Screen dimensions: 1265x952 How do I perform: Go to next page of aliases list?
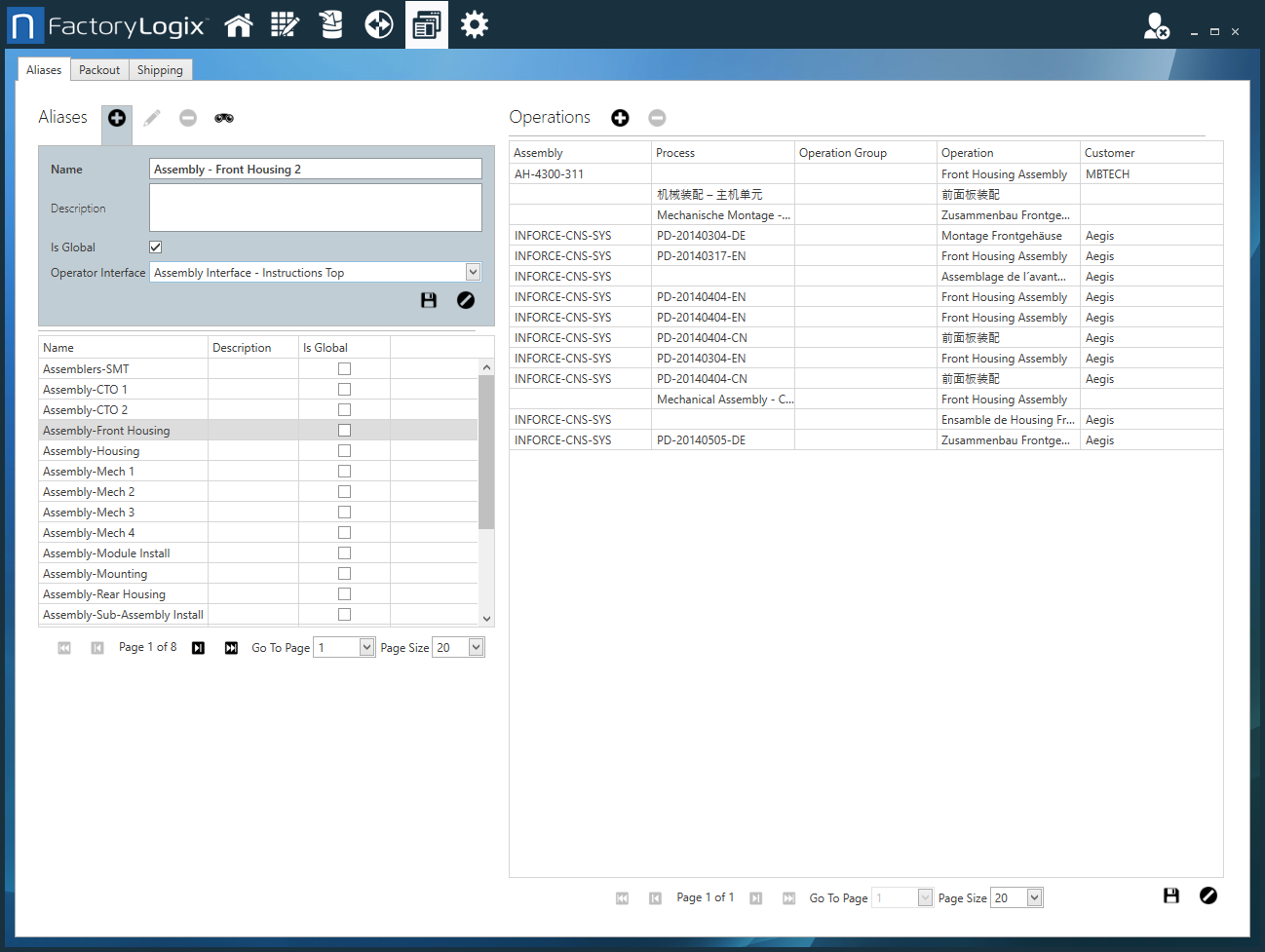pos(198,648)
